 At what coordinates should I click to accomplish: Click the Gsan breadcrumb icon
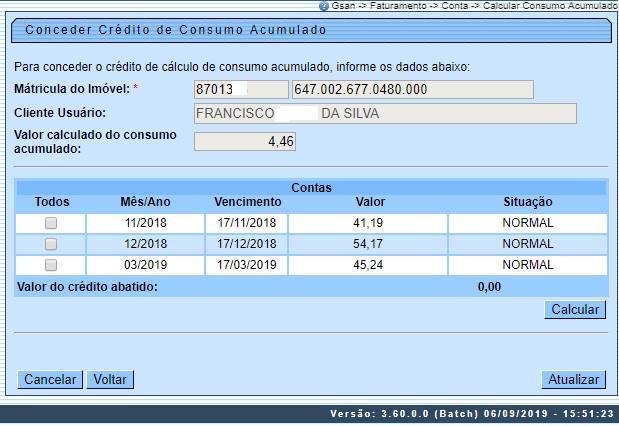(323, 5)
